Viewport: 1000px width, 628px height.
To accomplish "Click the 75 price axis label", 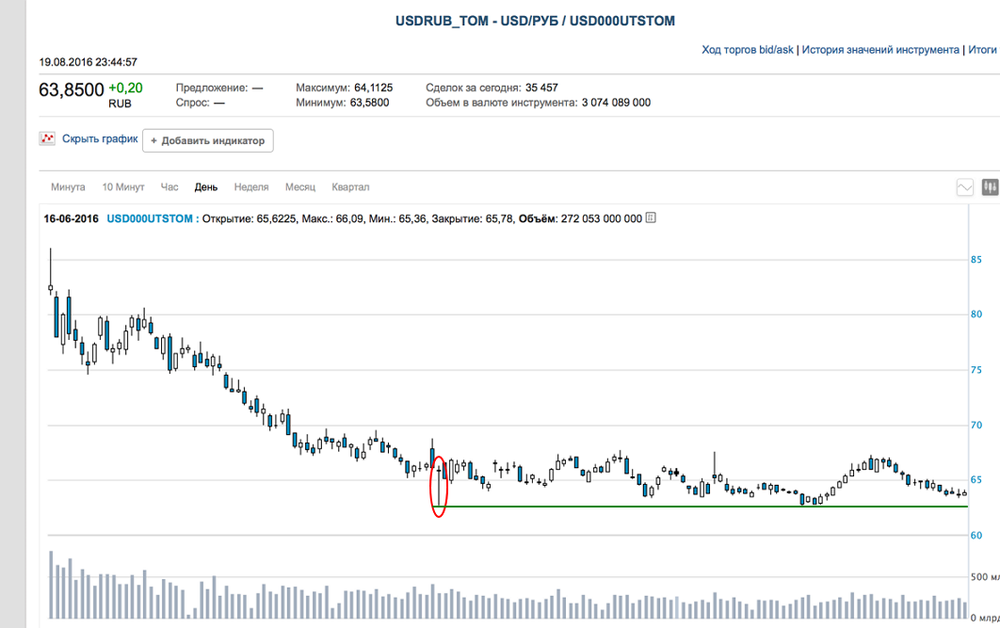I will pos(976,370).
